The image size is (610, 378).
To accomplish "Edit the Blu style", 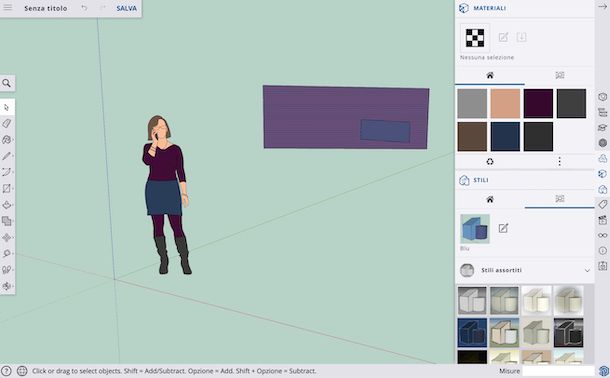I will pyautogui.click(x=503, y=228).
